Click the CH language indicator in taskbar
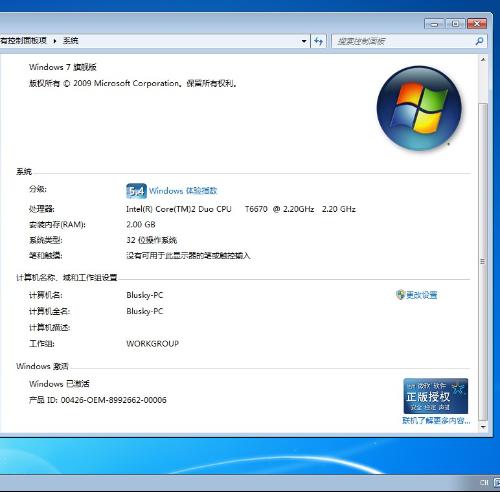The image size is (500, 492). click(x=484, y=482)
